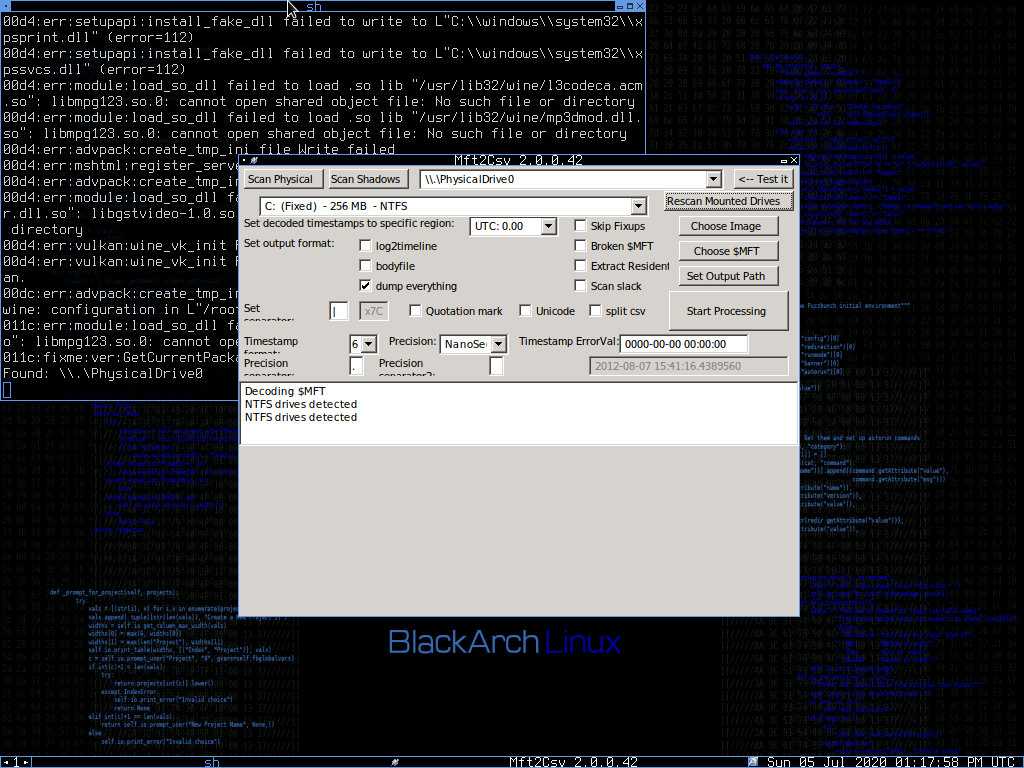Check the Unicode option
Screen dimensions: 1024x768
(x=525, y=311)
